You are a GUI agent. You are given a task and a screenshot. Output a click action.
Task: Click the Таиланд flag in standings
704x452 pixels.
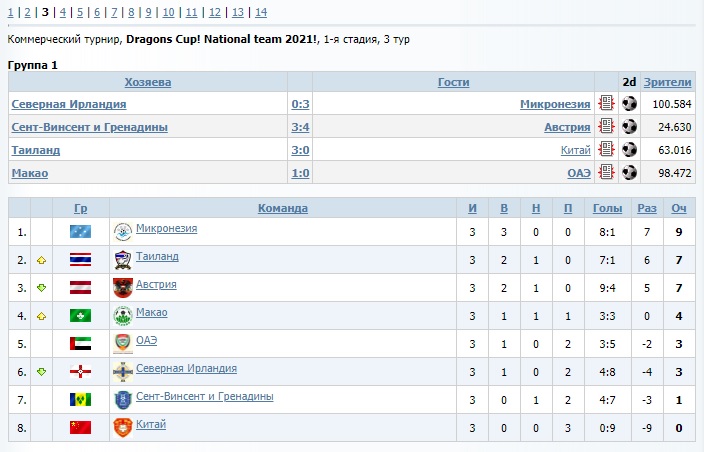80,260
